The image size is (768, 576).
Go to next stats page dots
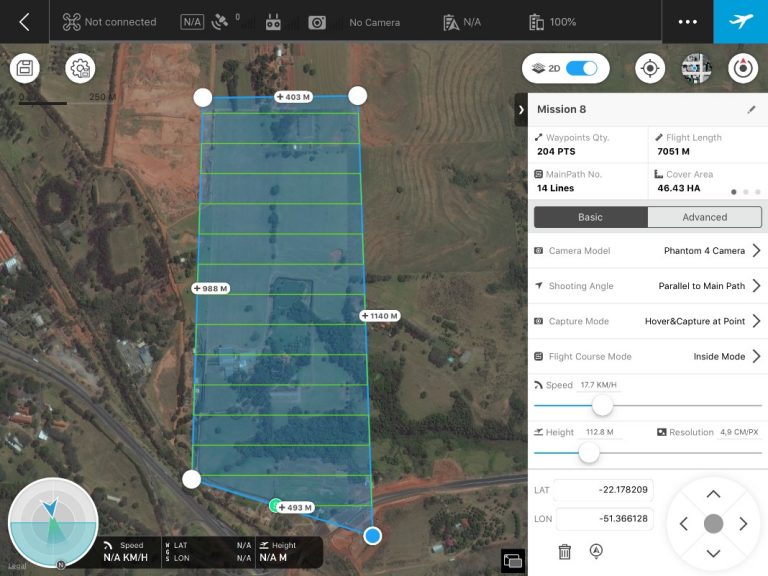(745, 192)
